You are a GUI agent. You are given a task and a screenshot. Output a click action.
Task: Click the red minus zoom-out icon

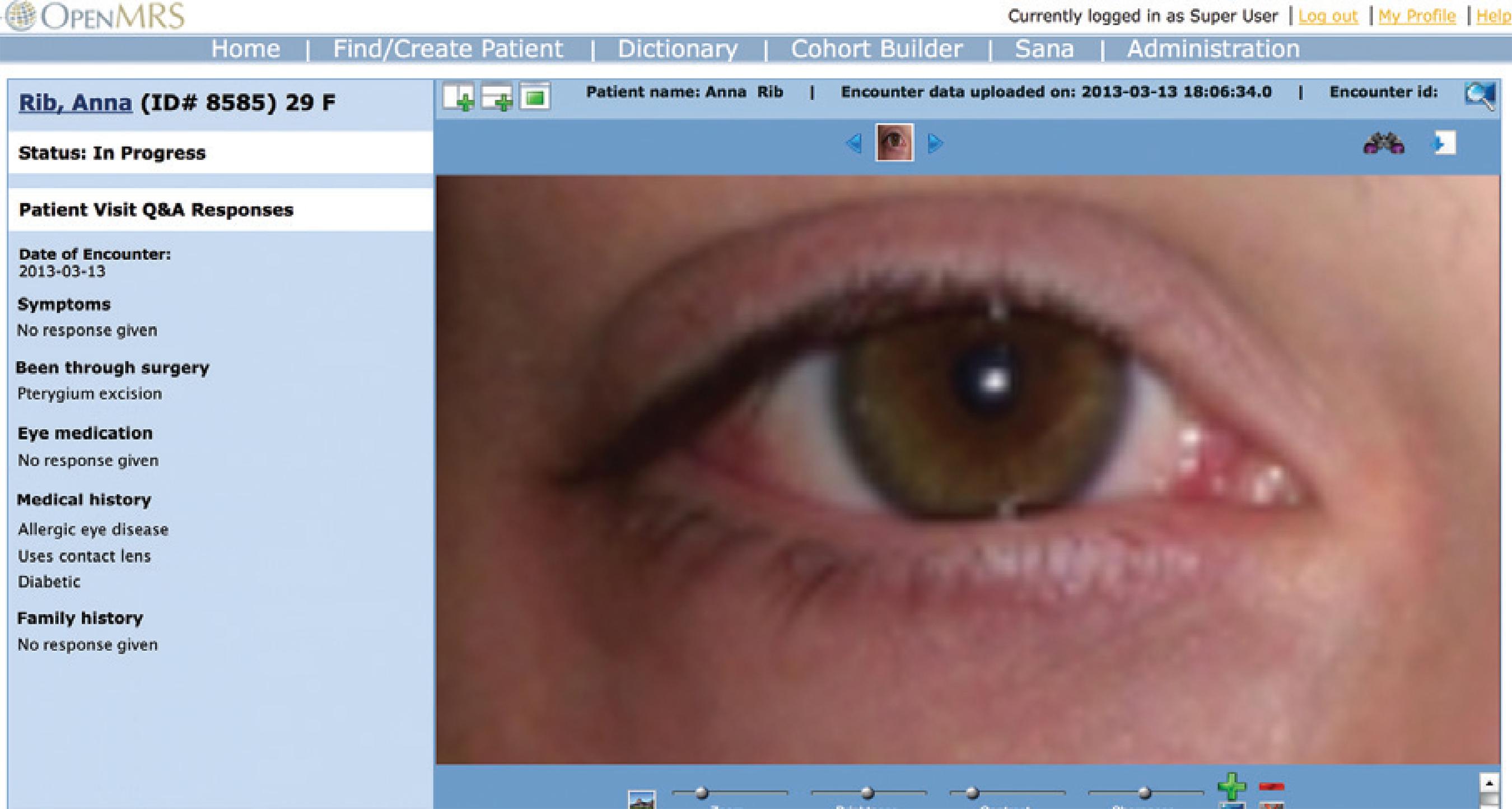(x=1271, y=786)
